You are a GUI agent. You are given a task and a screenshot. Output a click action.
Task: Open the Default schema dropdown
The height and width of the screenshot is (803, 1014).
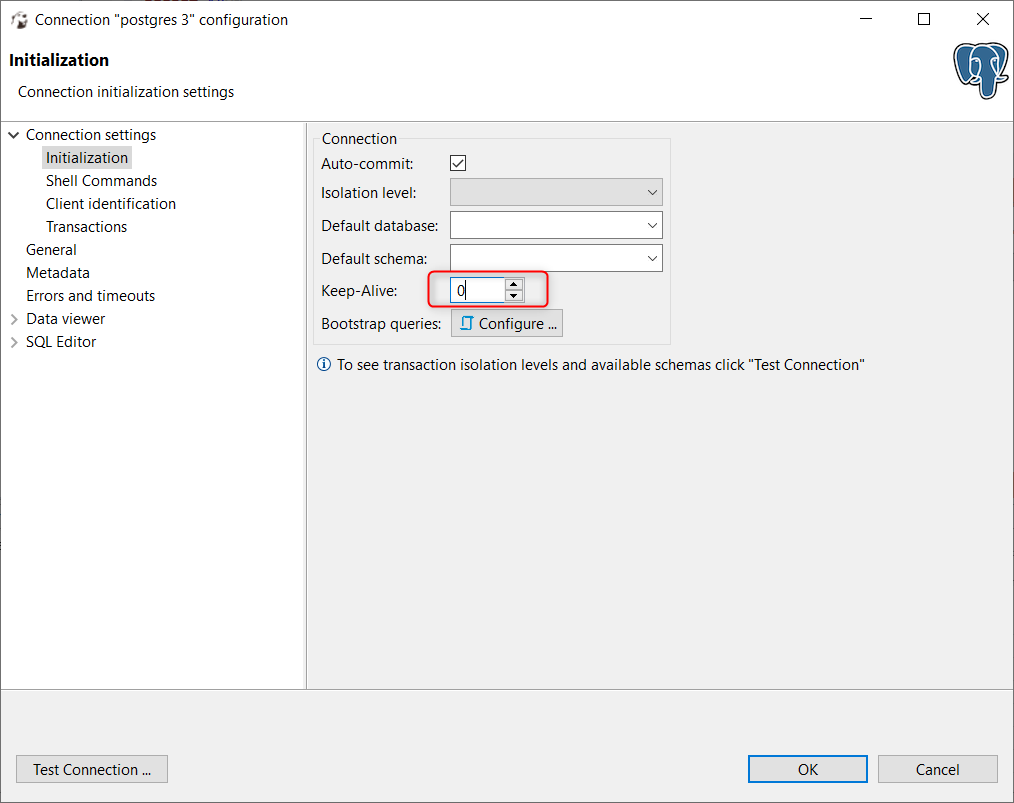pos(652,257)
